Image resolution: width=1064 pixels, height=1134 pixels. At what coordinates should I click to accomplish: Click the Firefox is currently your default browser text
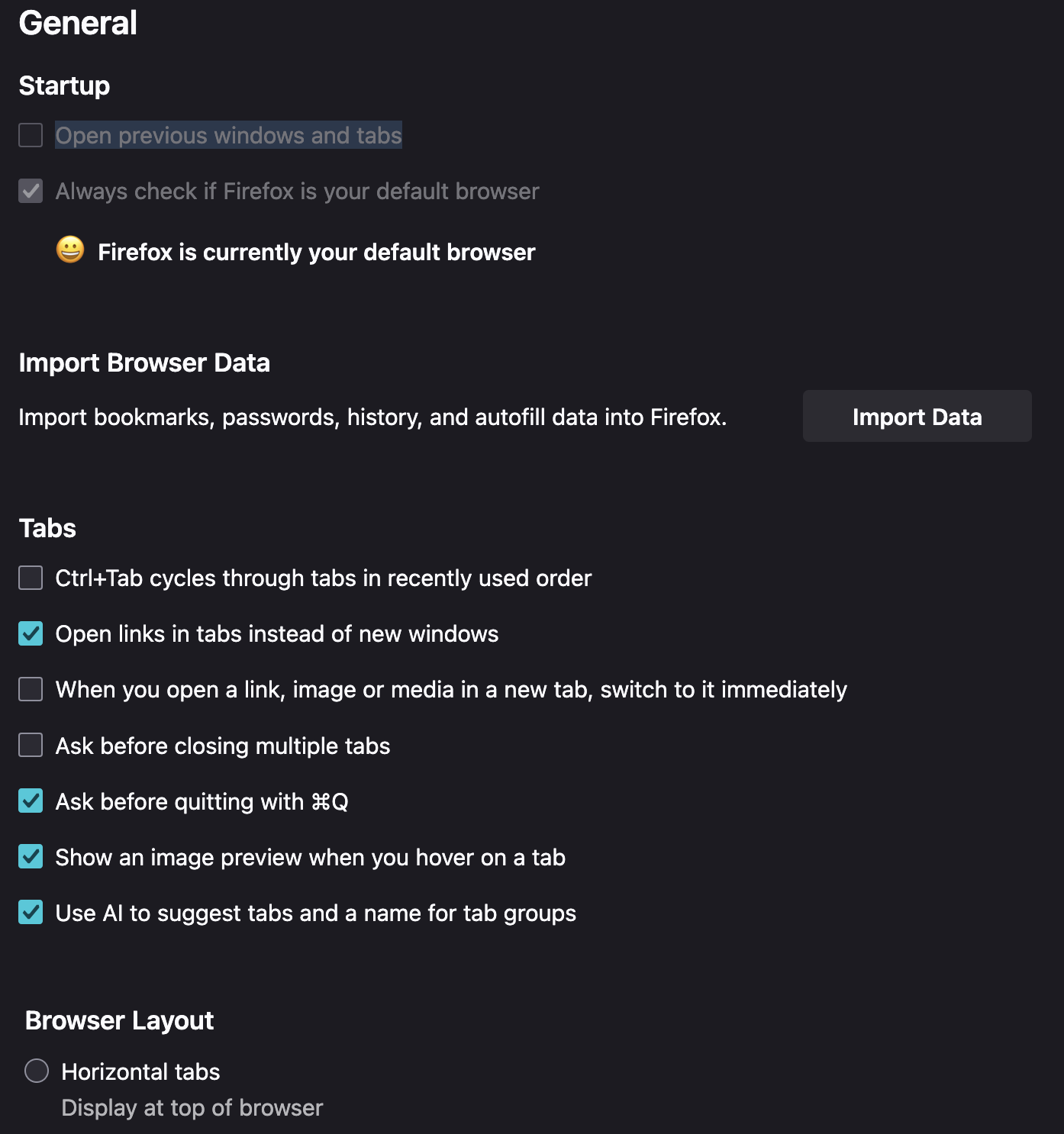pos(317,252)
